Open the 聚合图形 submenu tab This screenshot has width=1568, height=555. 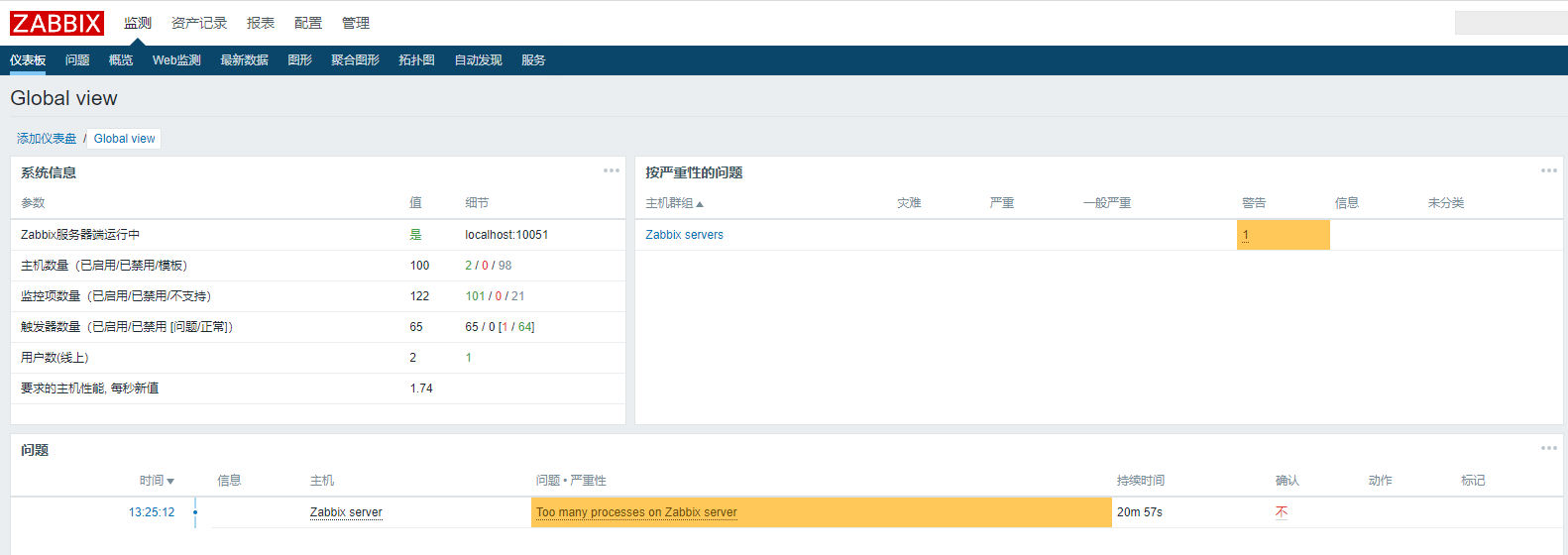(x=355, y=60)
